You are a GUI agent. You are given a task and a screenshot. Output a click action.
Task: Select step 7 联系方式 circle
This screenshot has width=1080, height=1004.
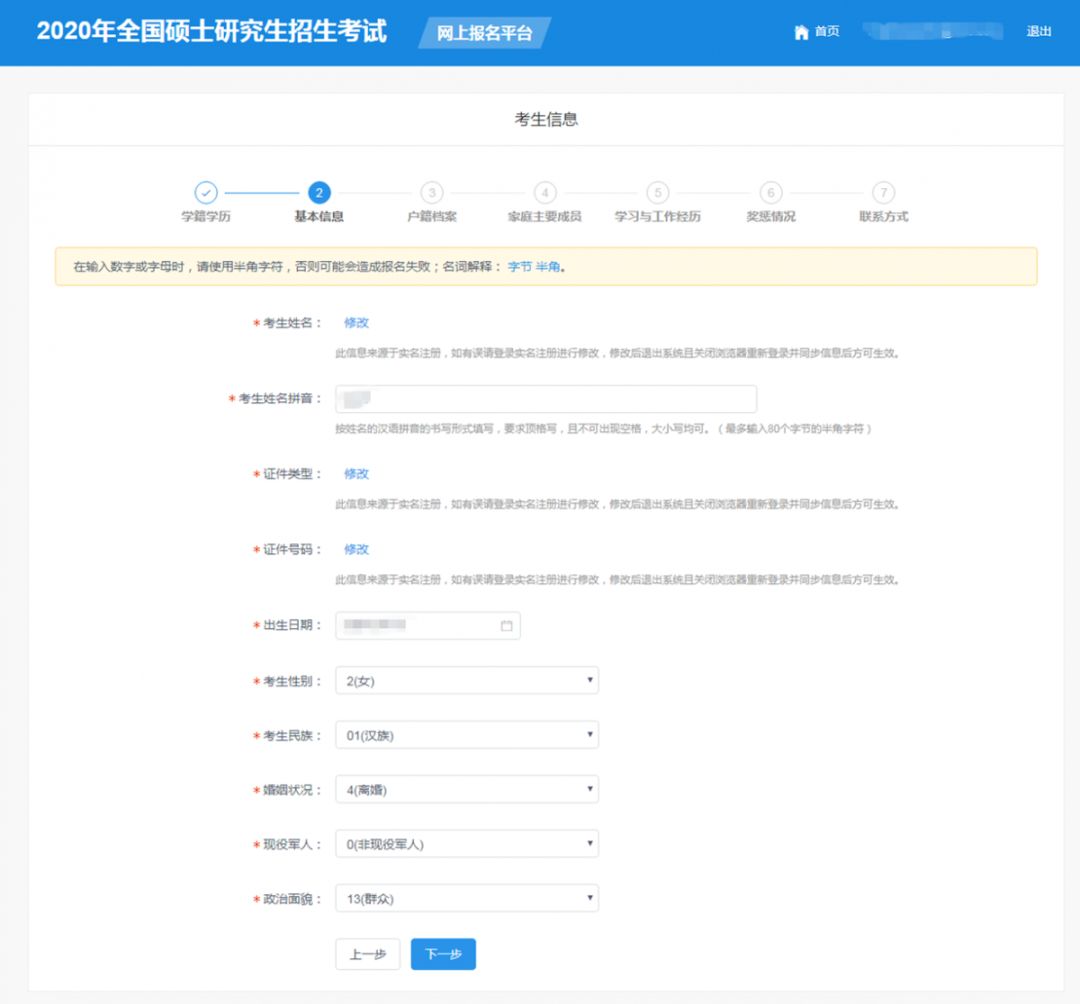885,192
